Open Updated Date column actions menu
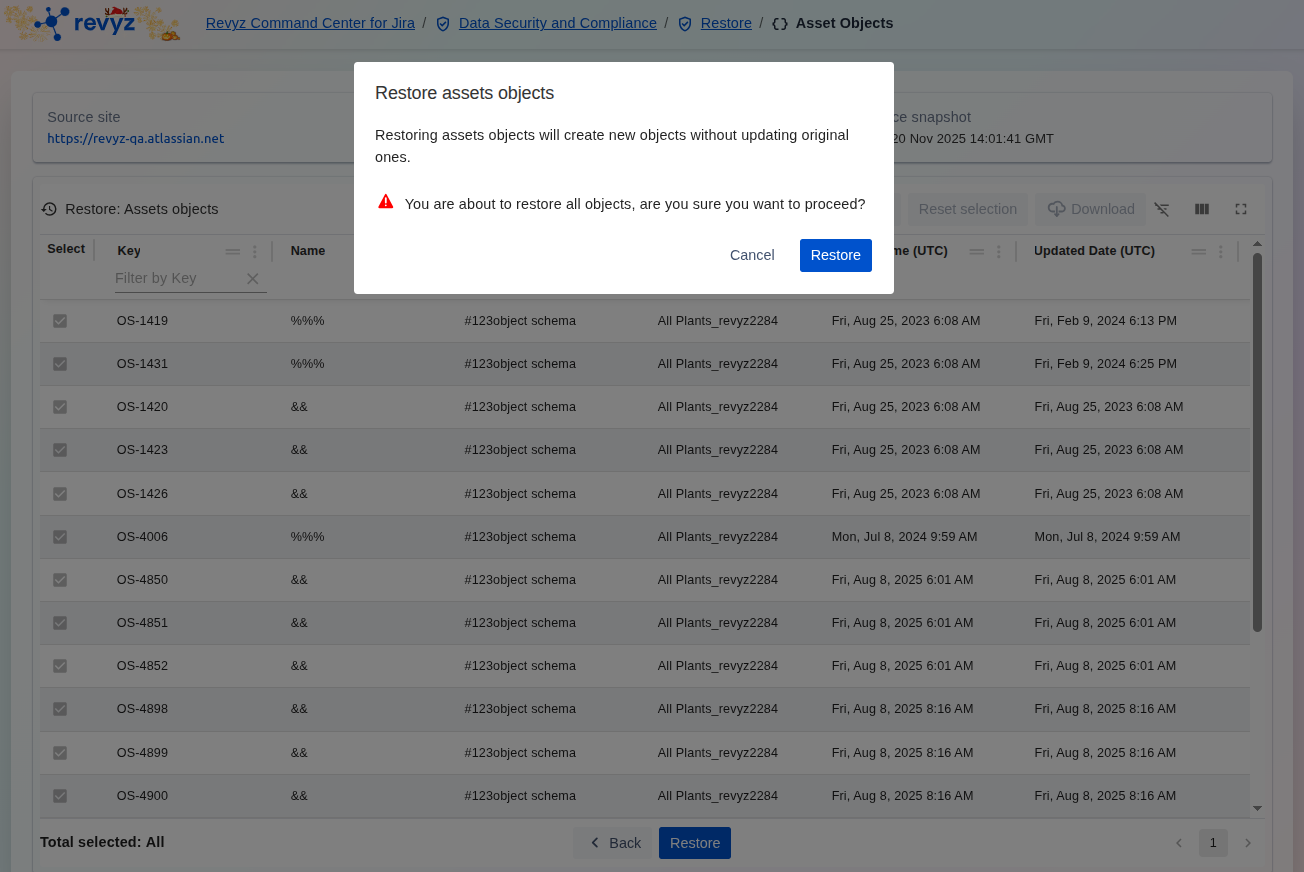This screenshot has width=1304, height=872. click(1220, 252)
